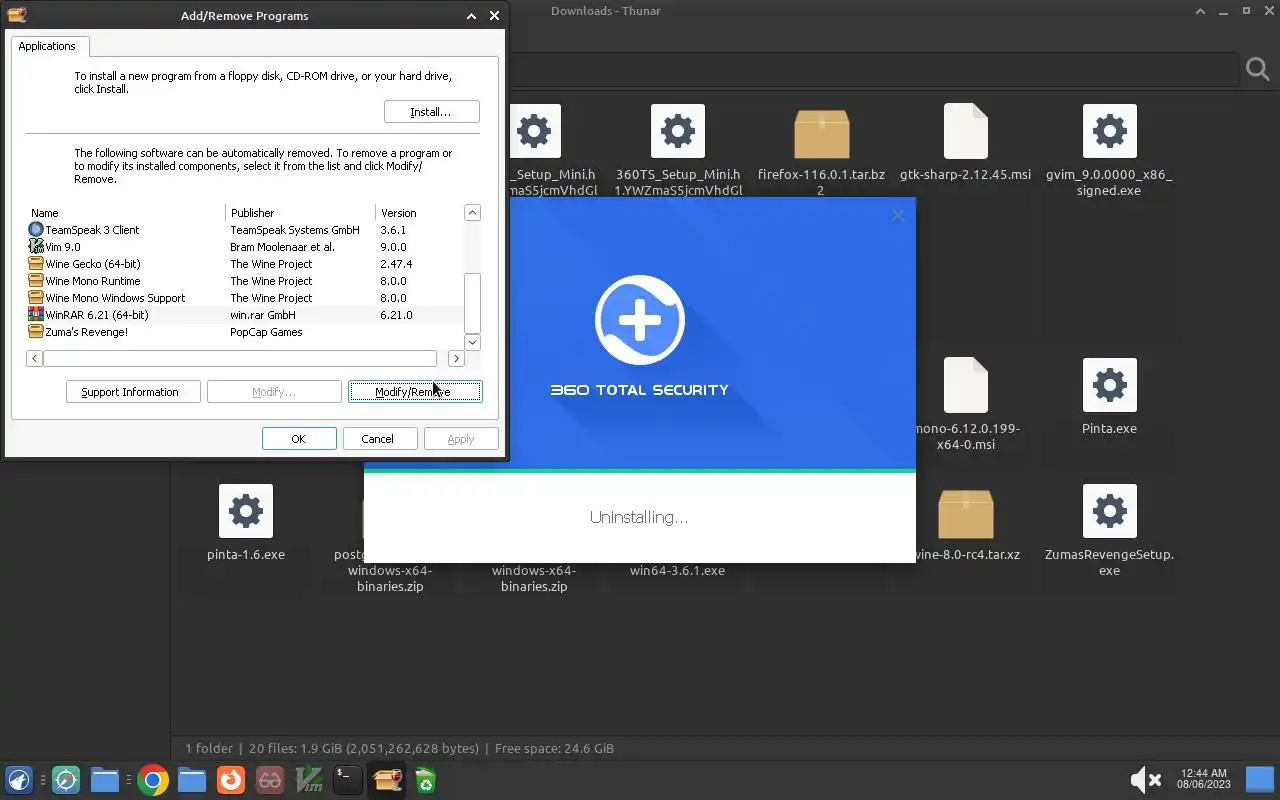Confirm with the OK button

[299, 439]
